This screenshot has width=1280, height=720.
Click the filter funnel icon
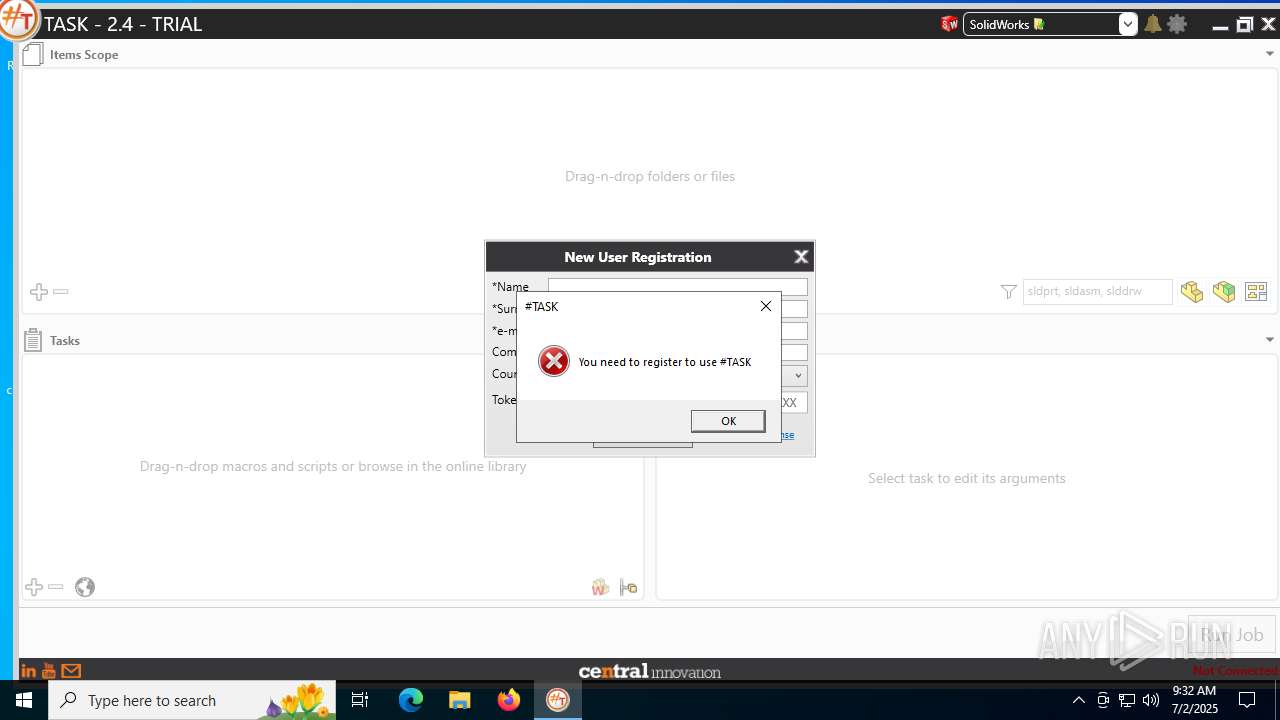(x=1008, y=292)
